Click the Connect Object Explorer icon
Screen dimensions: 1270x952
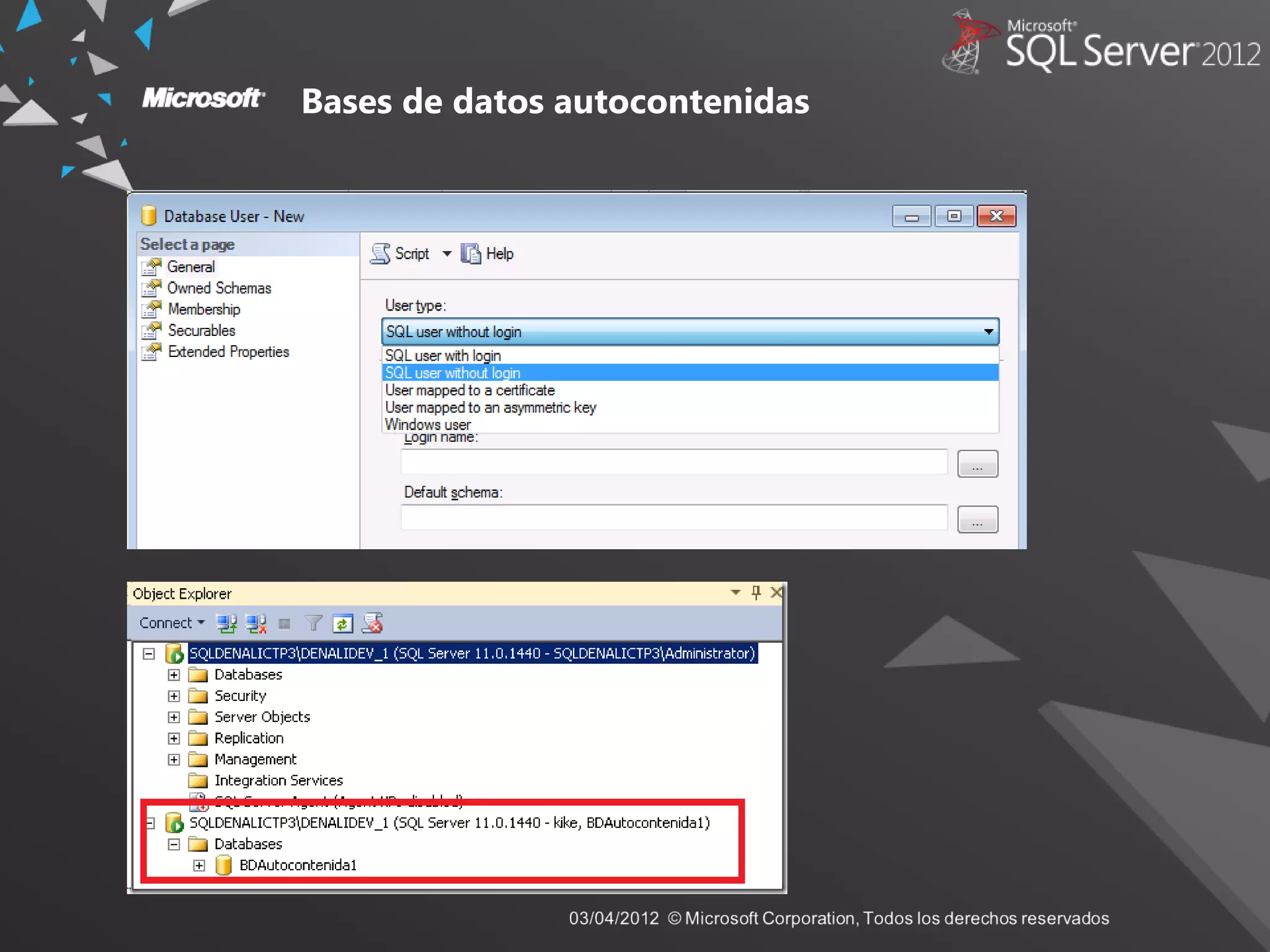point(226,624)
